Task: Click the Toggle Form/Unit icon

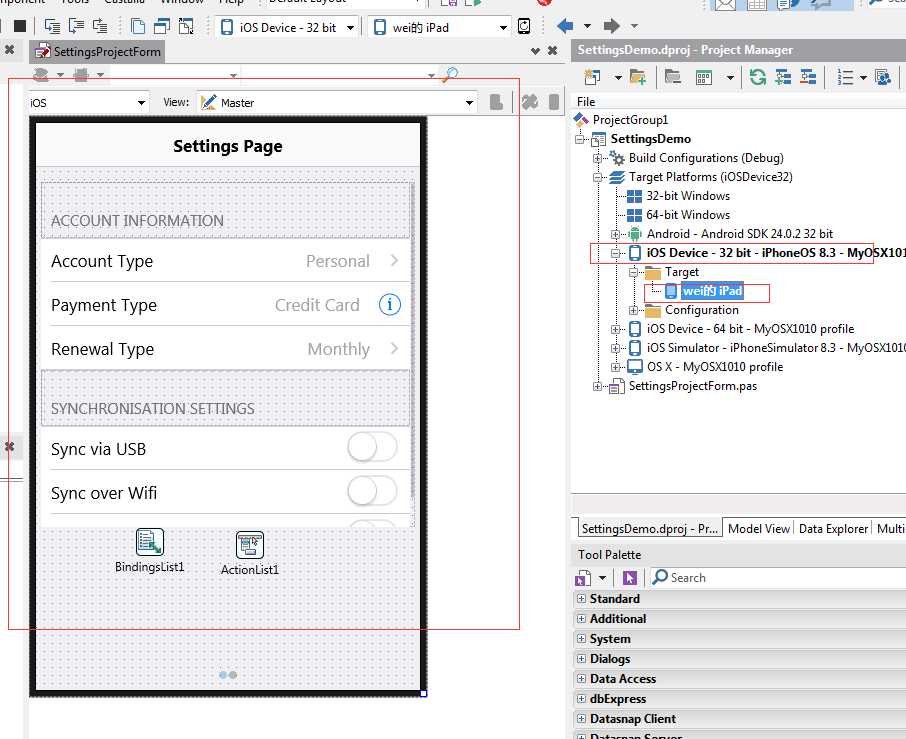Action: tap(186, 26)
